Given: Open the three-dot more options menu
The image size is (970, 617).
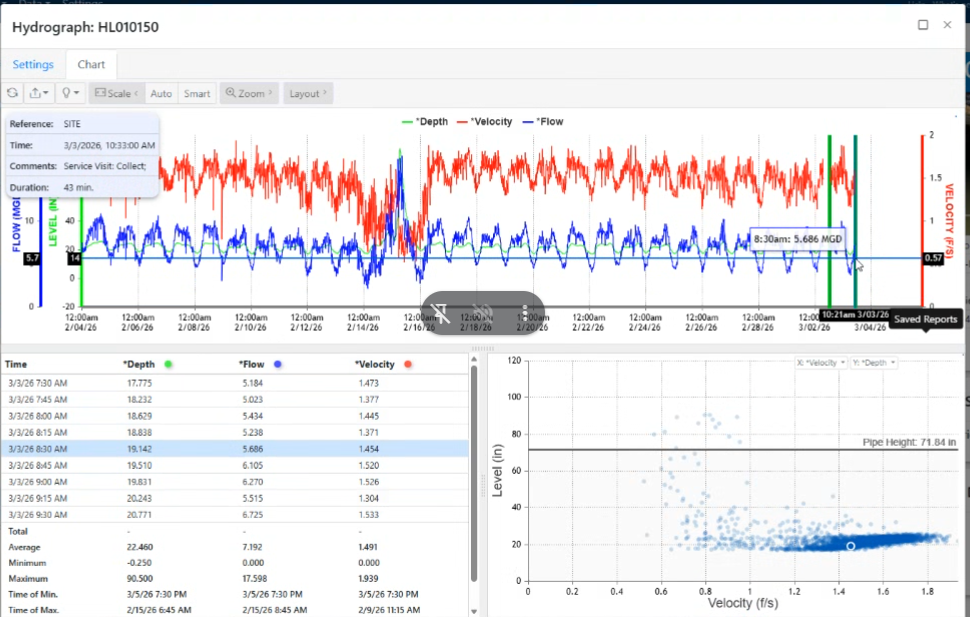Looking at the screenshot, I should click(x=524, y=313).
